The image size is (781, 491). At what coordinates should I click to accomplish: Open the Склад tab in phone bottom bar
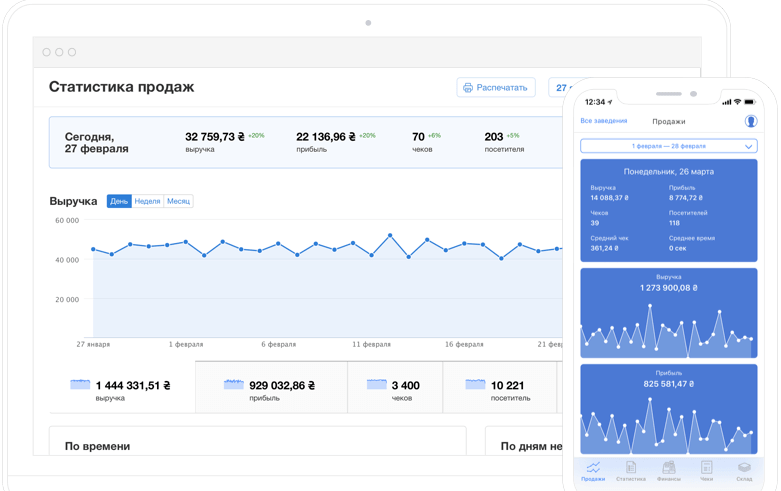pos(744,471)
